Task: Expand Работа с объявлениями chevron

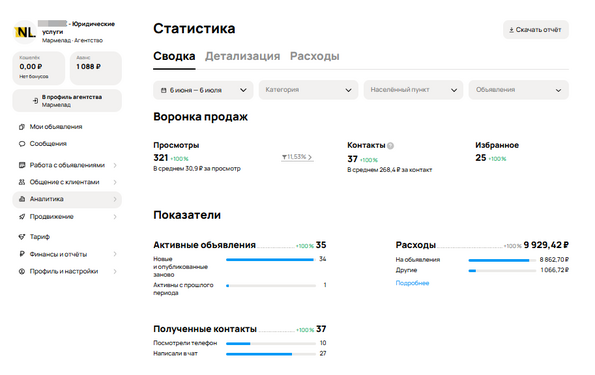Action: (x=115, y=165)
